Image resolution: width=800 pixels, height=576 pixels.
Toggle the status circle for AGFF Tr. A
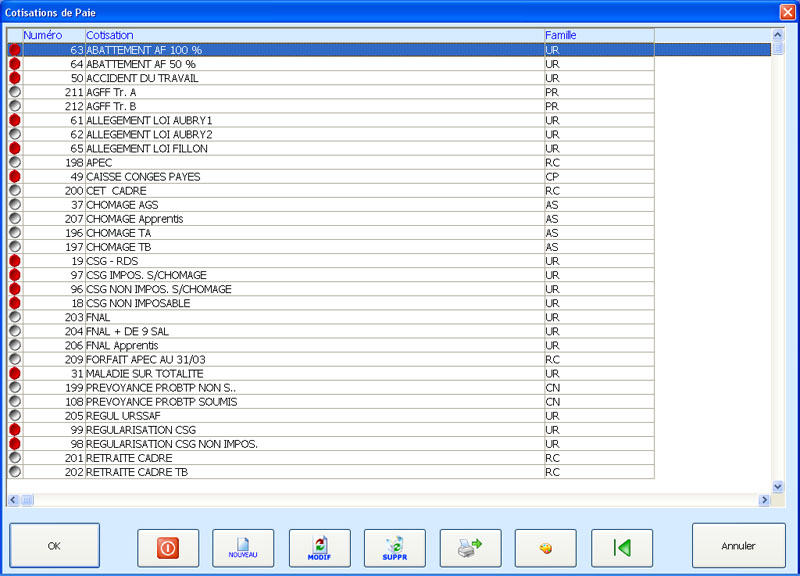coord(14,92)
